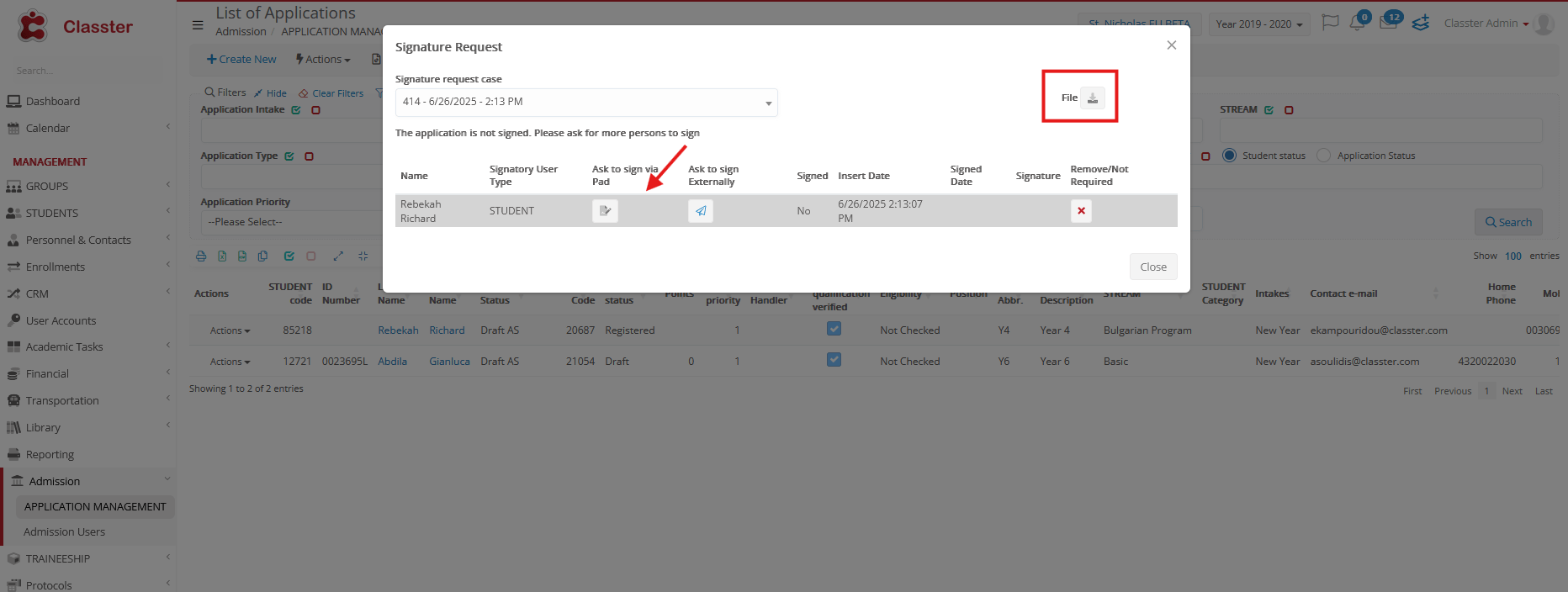
Task: Toggle qualification verified checkbox for Rebekah
Action: 834,329
